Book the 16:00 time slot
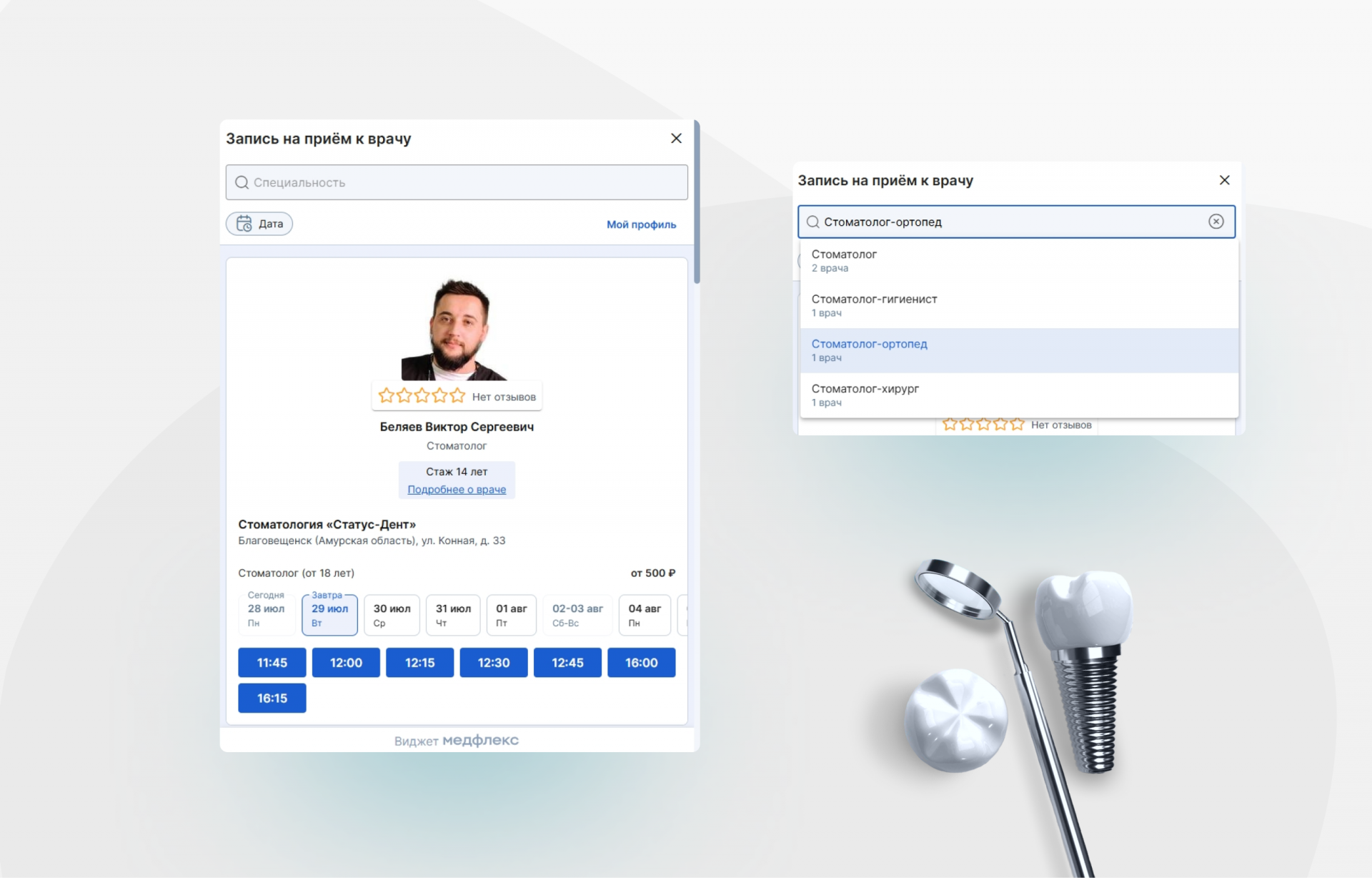The width and height of the screenshot is (1372, 878). click(641, 663)
